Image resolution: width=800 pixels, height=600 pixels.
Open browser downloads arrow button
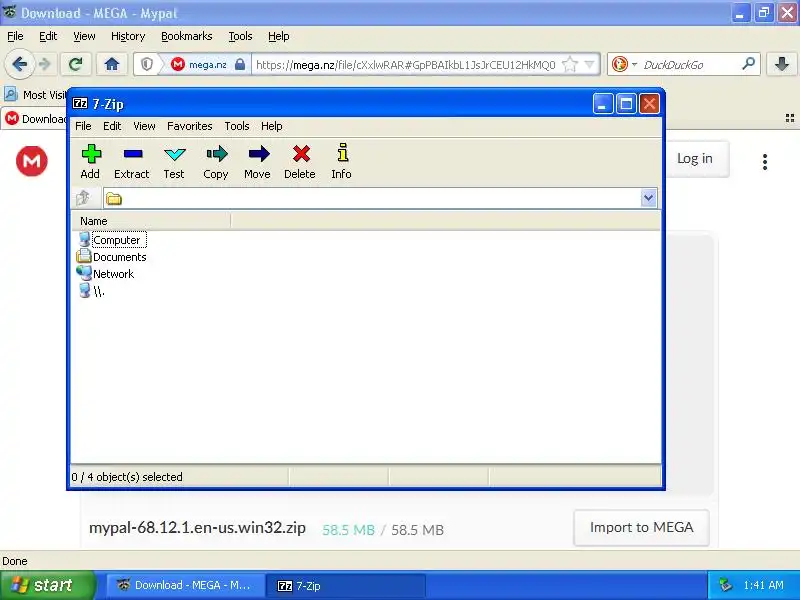point(782,64)
